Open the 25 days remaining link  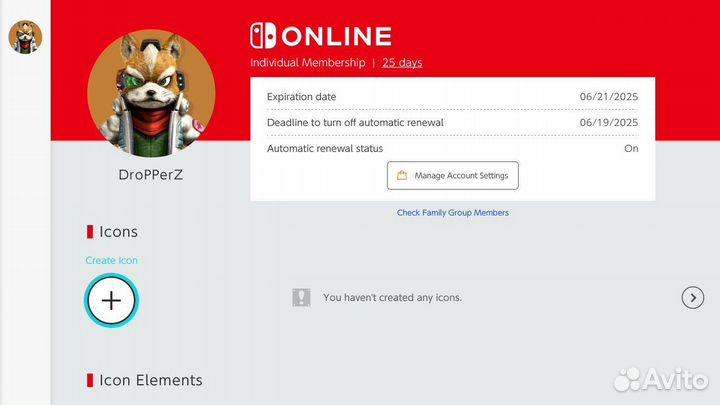pos(402,62)
